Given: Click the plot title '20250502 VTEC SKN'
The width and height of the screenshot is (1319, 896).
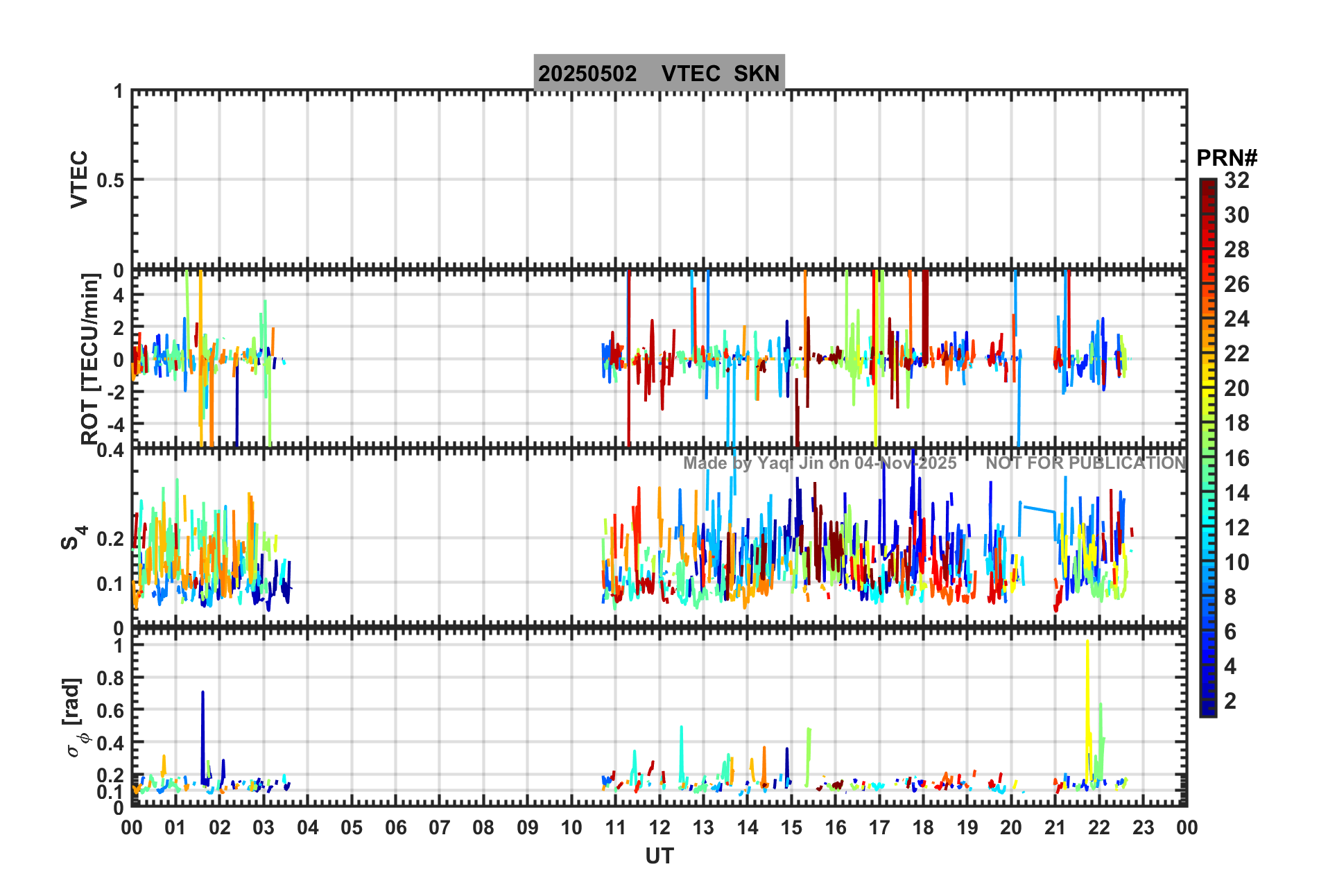Looking at the screenshot, I should (659, 73).
